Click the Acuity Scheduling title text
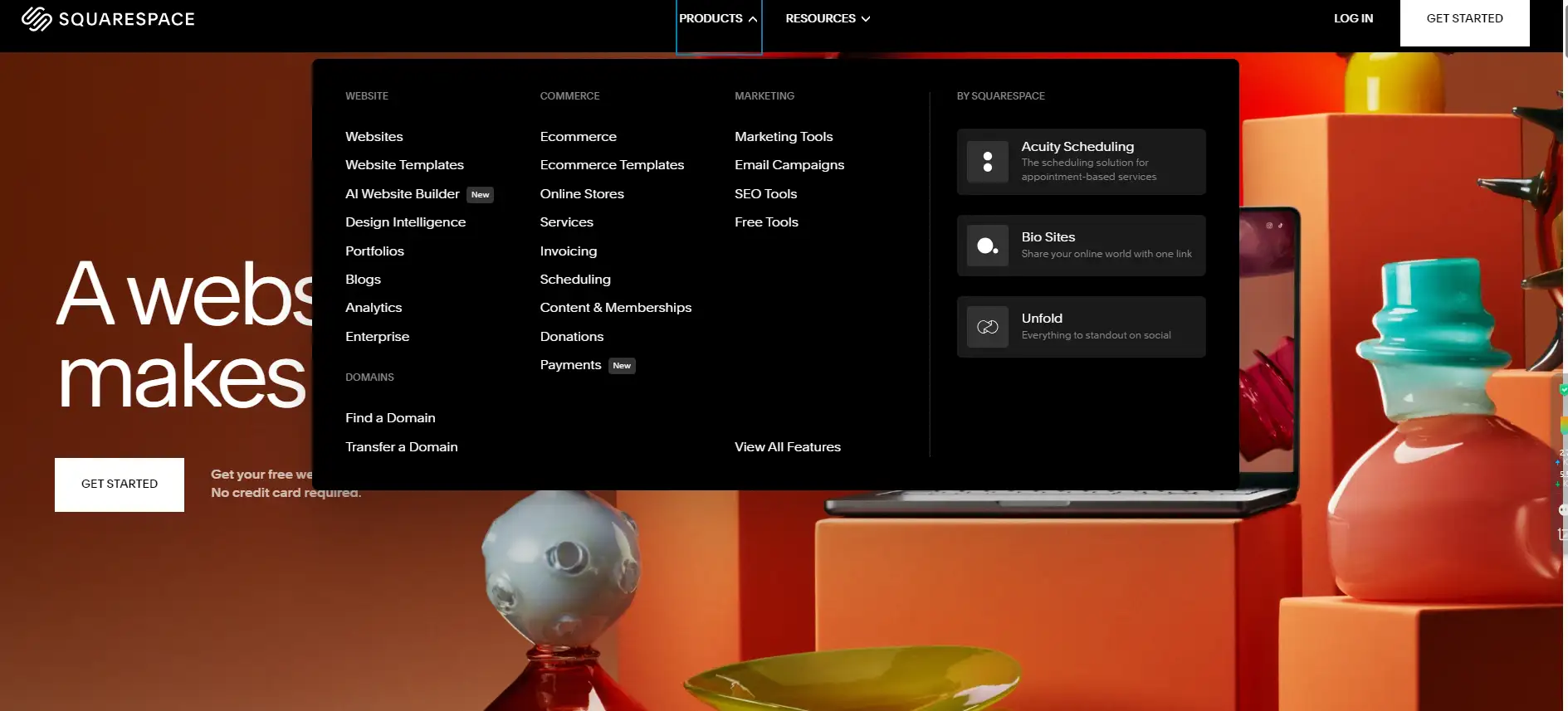 point(1077,147)
